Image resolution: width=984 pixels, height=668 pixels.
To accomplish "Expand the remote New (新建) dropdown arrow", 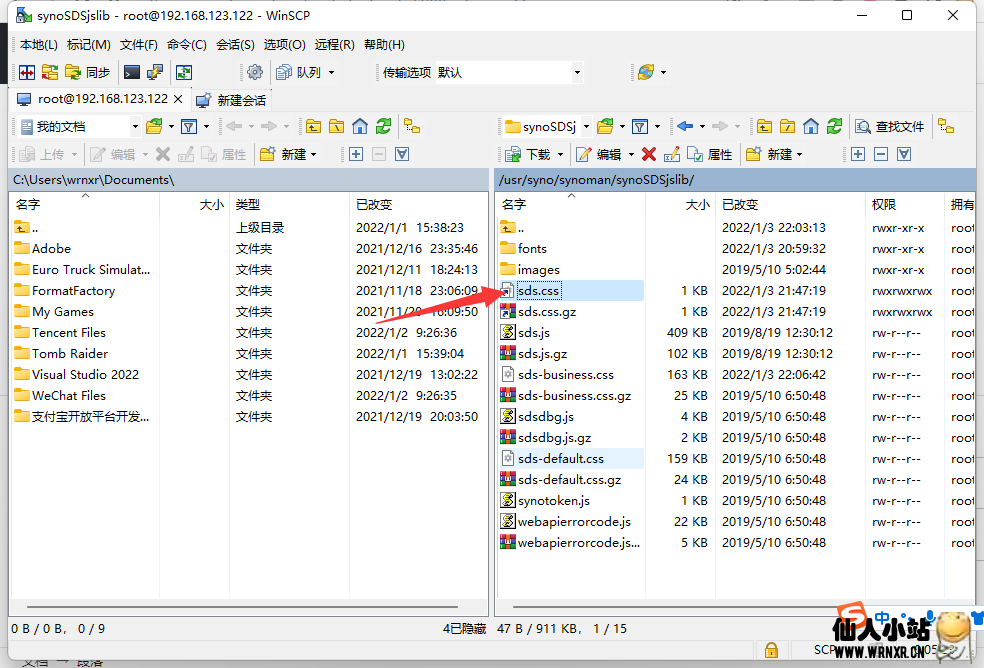I will [x=800, y=154].
